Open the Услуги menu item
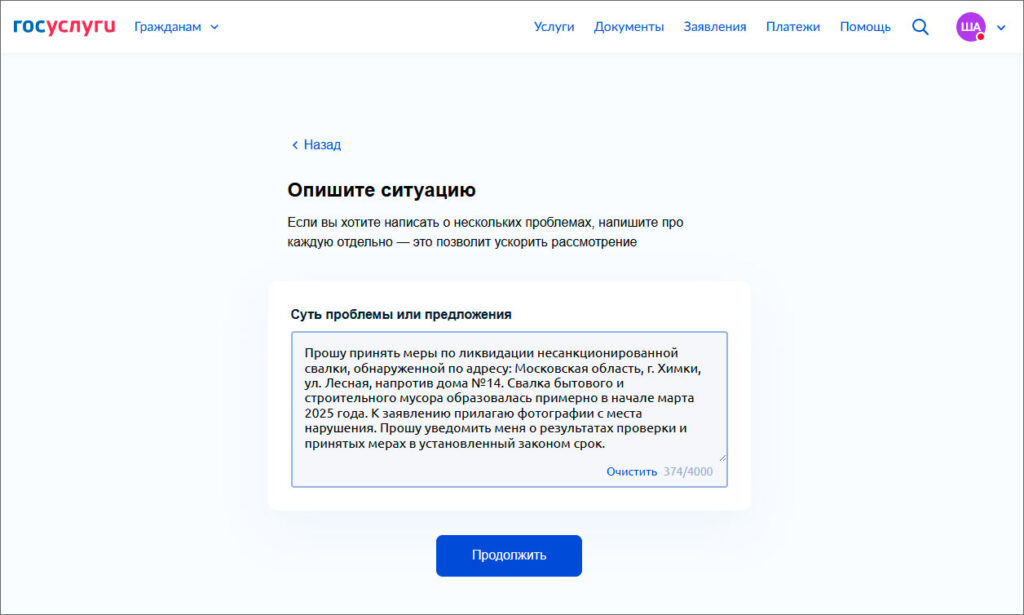Image resolution: width=1024 pixels, height=615 pixels. click(x=554, y=27)
